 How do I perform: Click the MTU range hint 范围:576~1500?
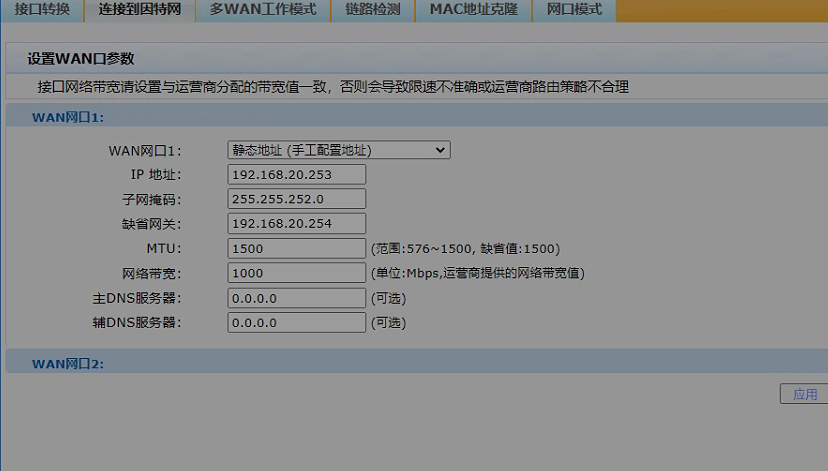click(465, 249)
